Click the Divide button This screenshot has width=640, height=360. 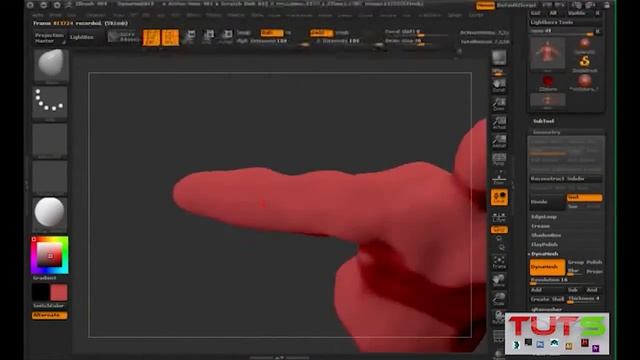click(547, 202)
